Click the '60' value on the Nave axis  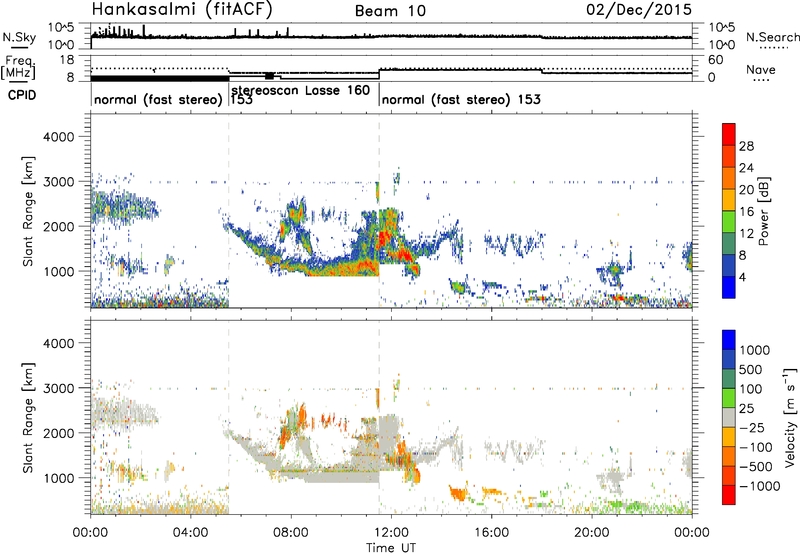coord(715,60)
